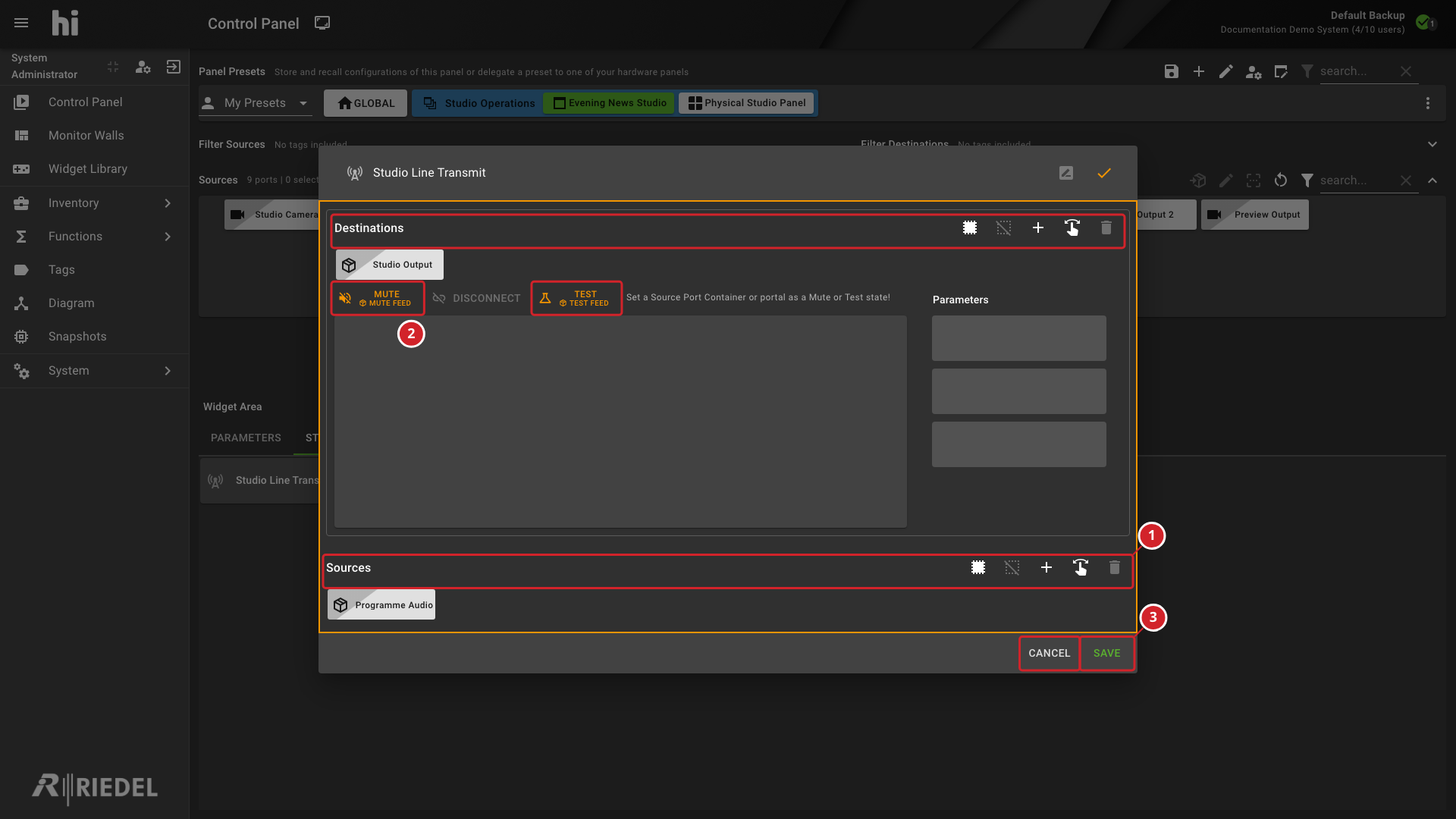1456x819 pixels.
Task: Switch to the PARAMETERS tab
Action: (x=246, y=438)
